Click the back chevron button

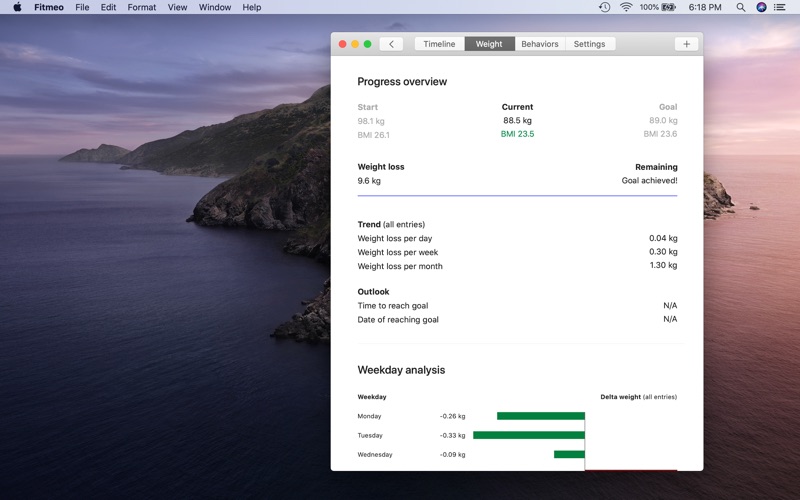coord(391,44)
